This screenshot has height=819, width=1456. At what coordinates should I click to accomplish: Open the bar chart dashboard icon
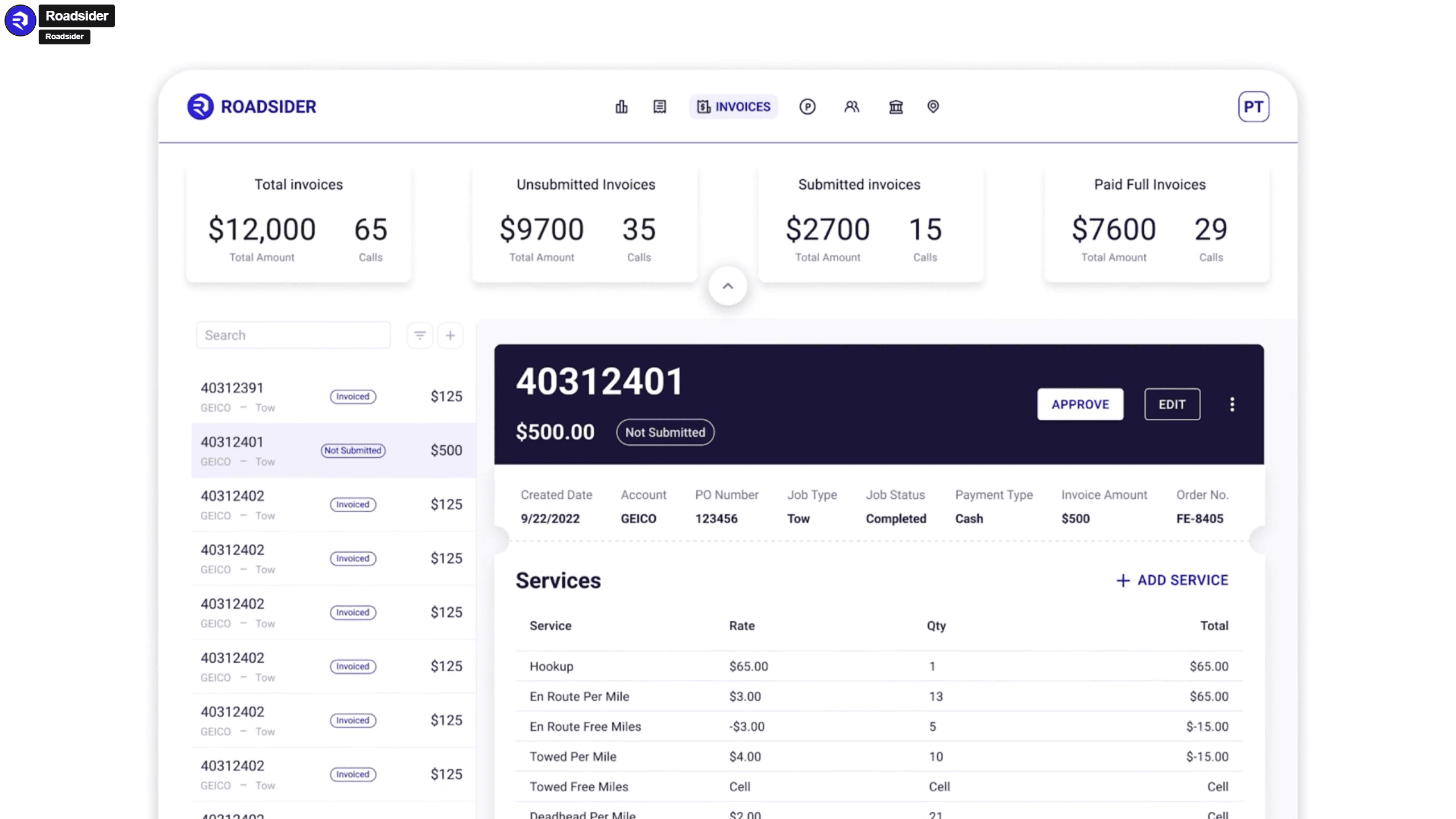621,107
